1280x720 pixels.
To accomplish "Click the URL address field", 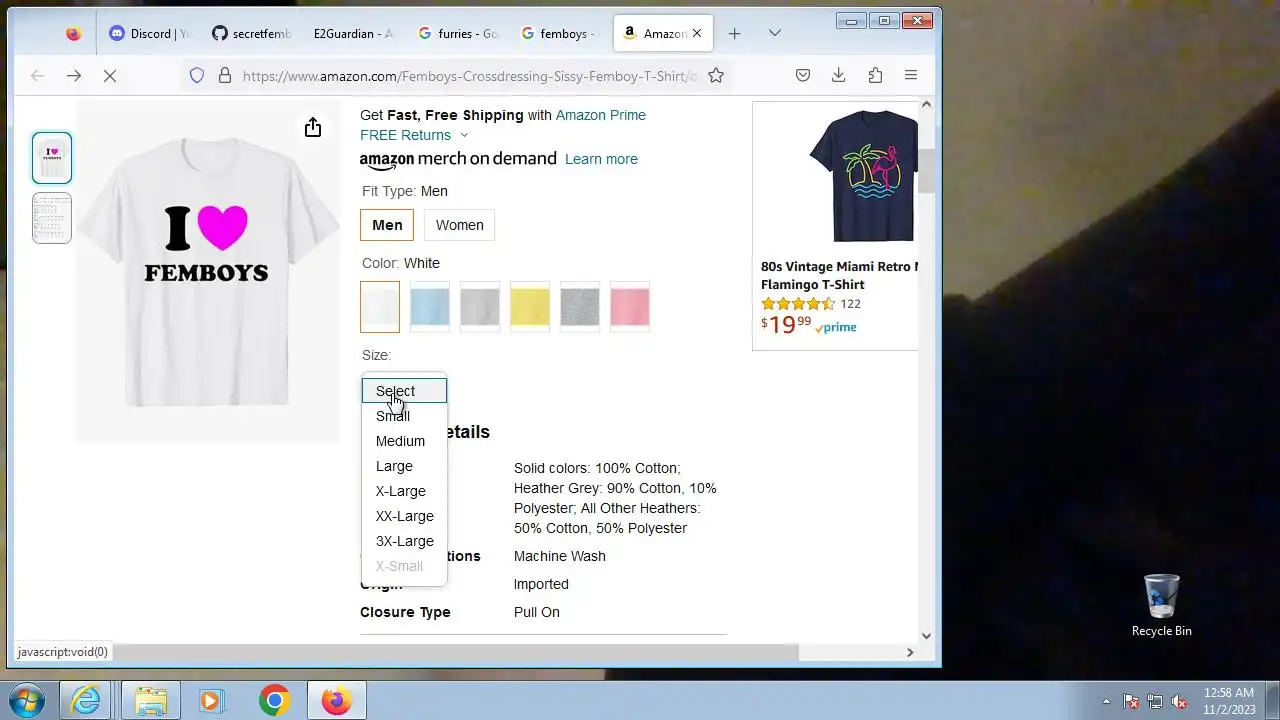I will 470,75.
